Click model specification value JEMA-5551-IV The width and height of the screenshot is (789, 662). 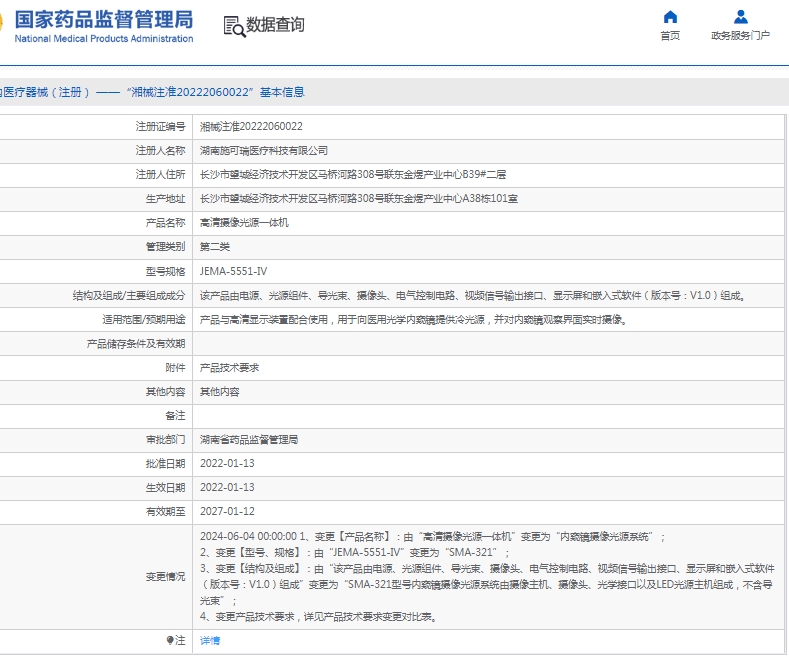(x=233, y=271)
